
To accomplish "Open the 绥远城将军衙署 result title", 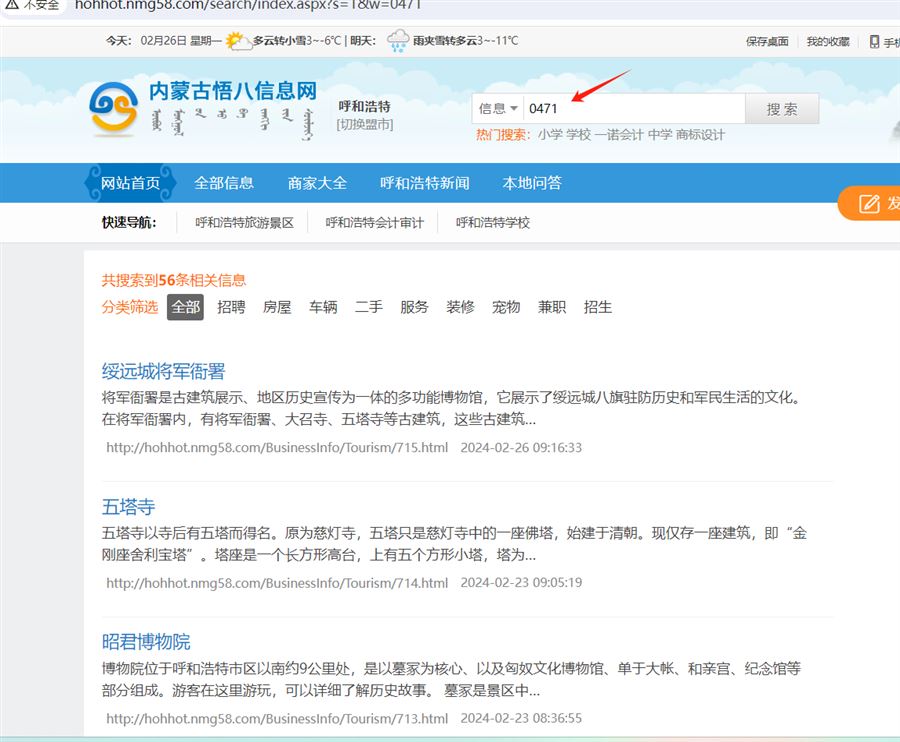I will [x=163, y=372].
